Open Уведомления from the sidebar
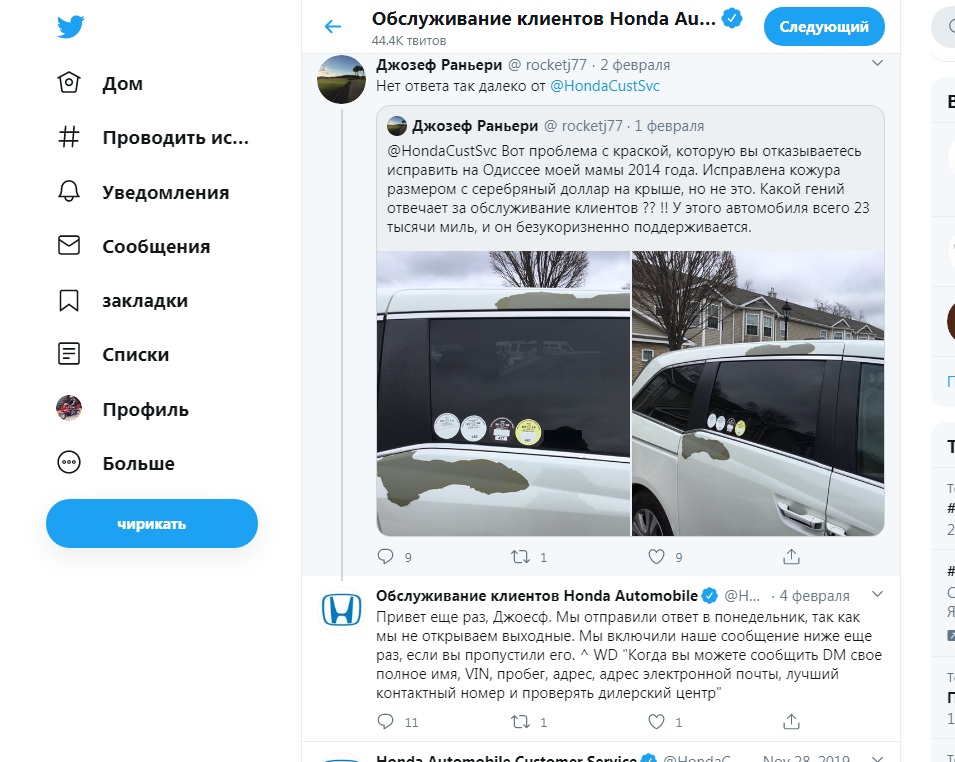Viewport: 955px width, 762px height. 143,192
